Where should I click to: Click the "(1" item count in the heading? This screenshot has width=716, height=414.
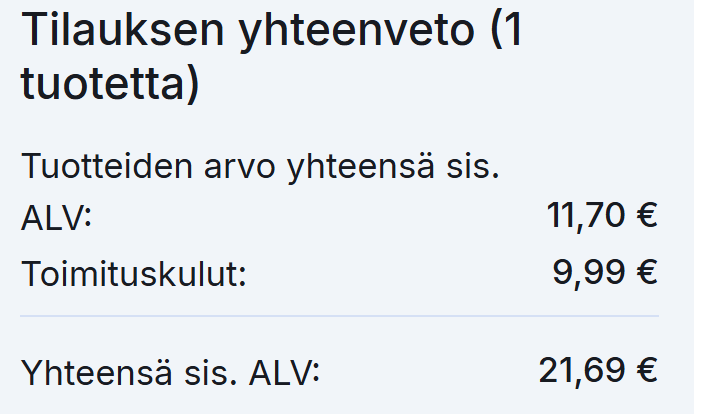[506, 31]
